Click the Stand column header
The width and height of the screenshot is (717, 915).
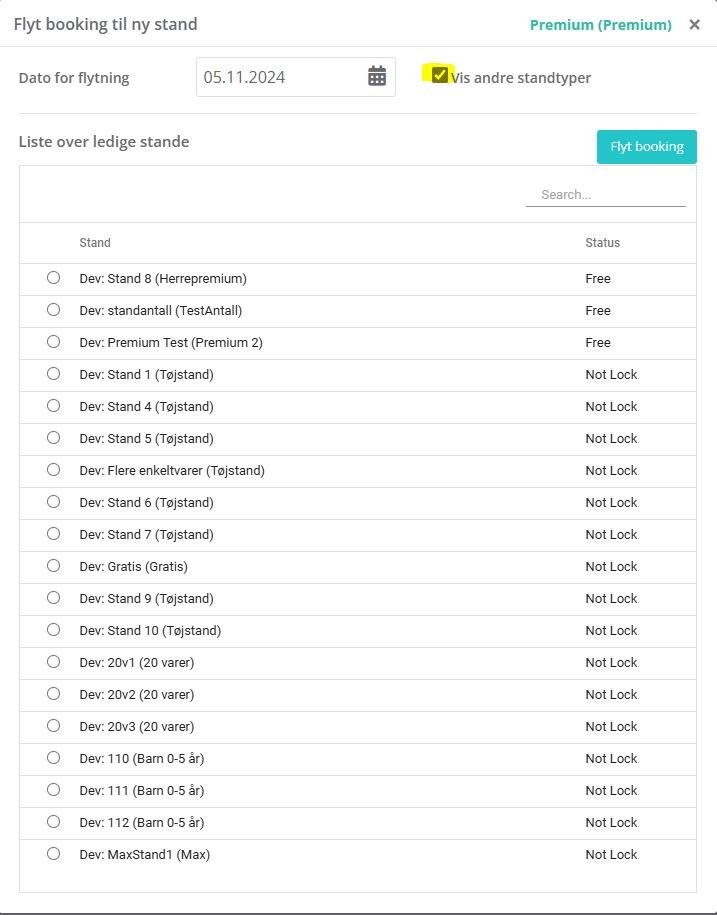tap(95, 243)
